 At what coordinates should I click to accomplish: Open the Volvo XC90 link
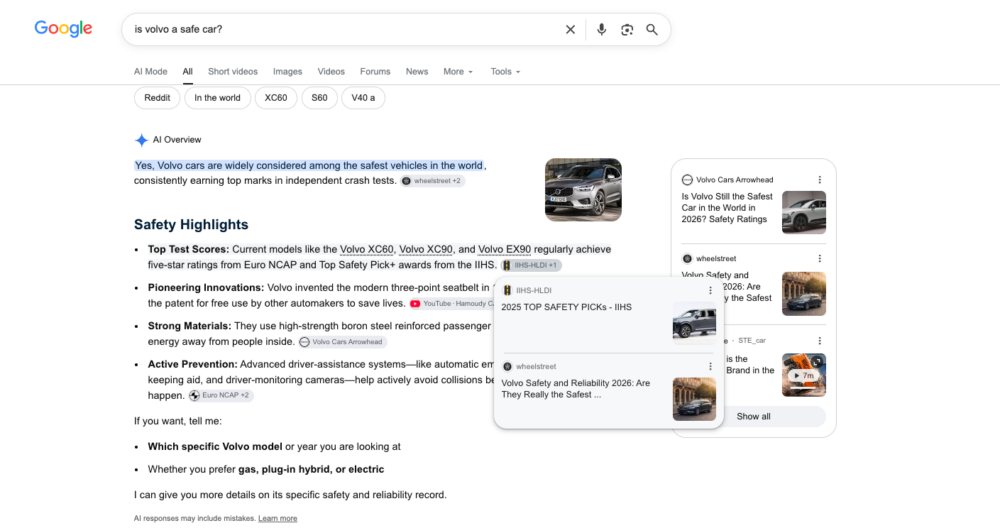click(425, 249)
